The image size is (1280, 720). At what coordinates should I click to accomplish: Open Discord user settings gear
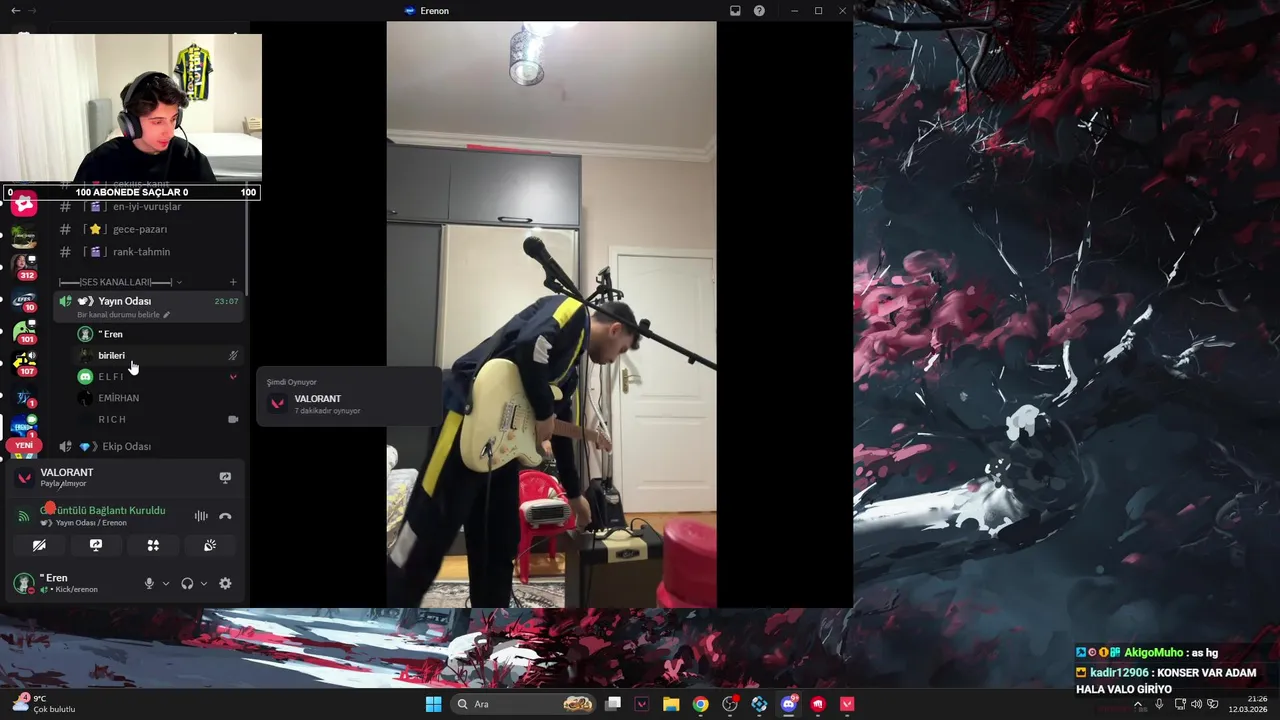pyautogui.click(x=225, y=583)
